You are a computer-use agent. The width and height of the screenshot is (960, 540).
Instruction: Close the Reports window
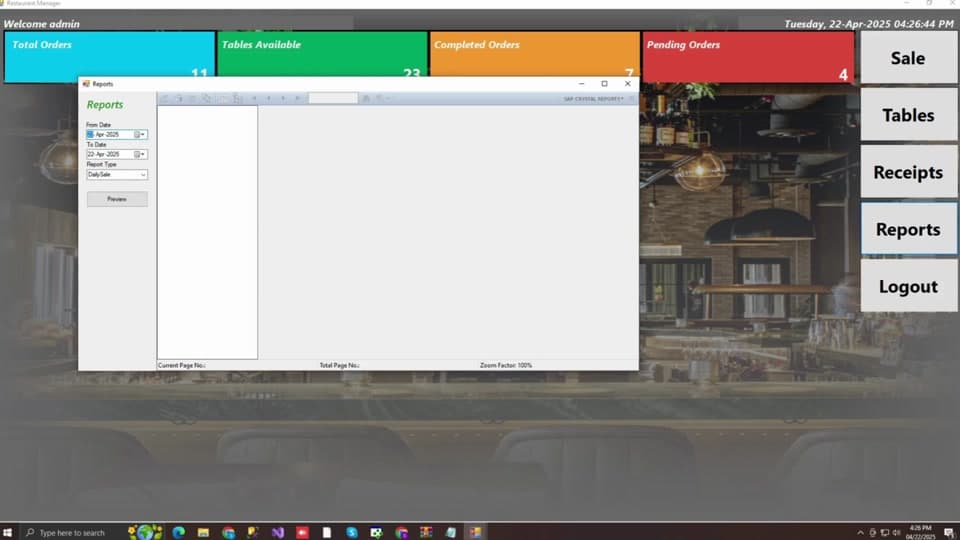(x=628, y=84)
